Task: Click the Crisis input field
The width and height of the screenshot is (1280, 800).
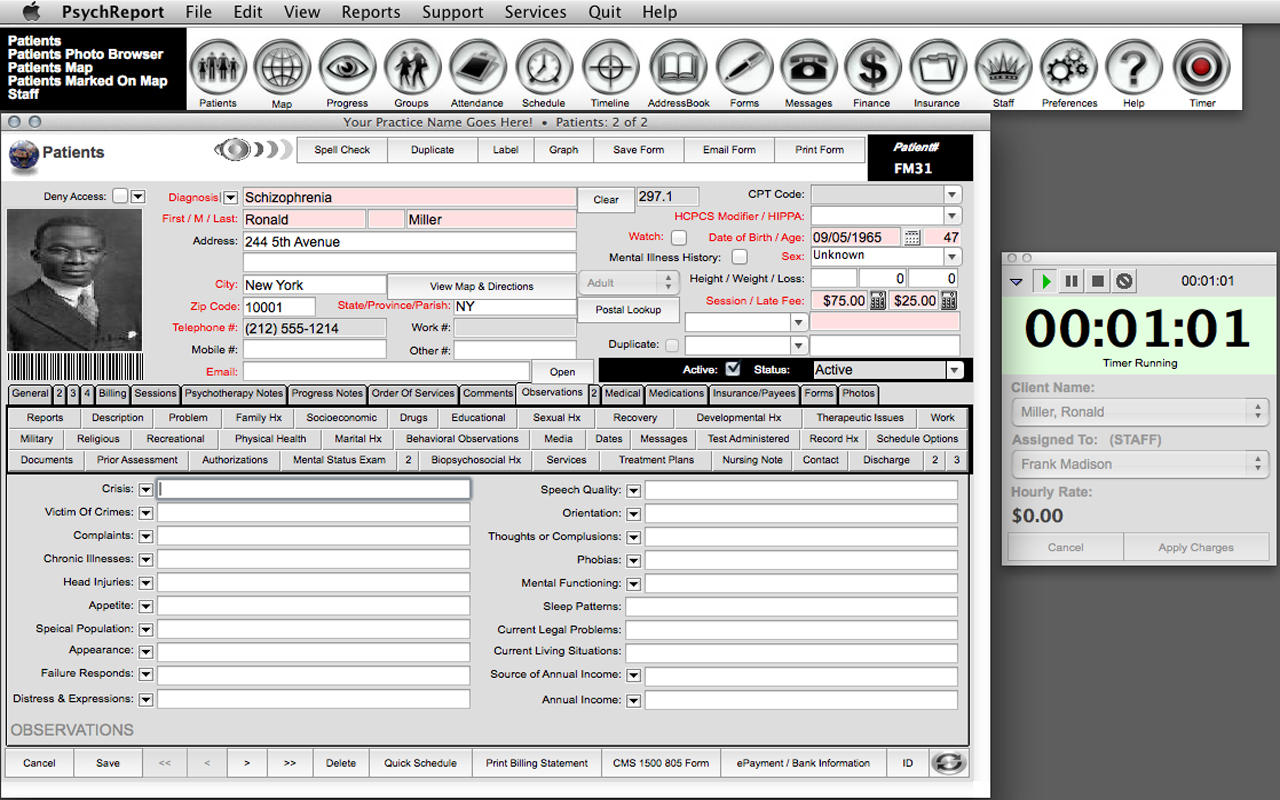Action: pyautogui.click(x=314, y=489)
